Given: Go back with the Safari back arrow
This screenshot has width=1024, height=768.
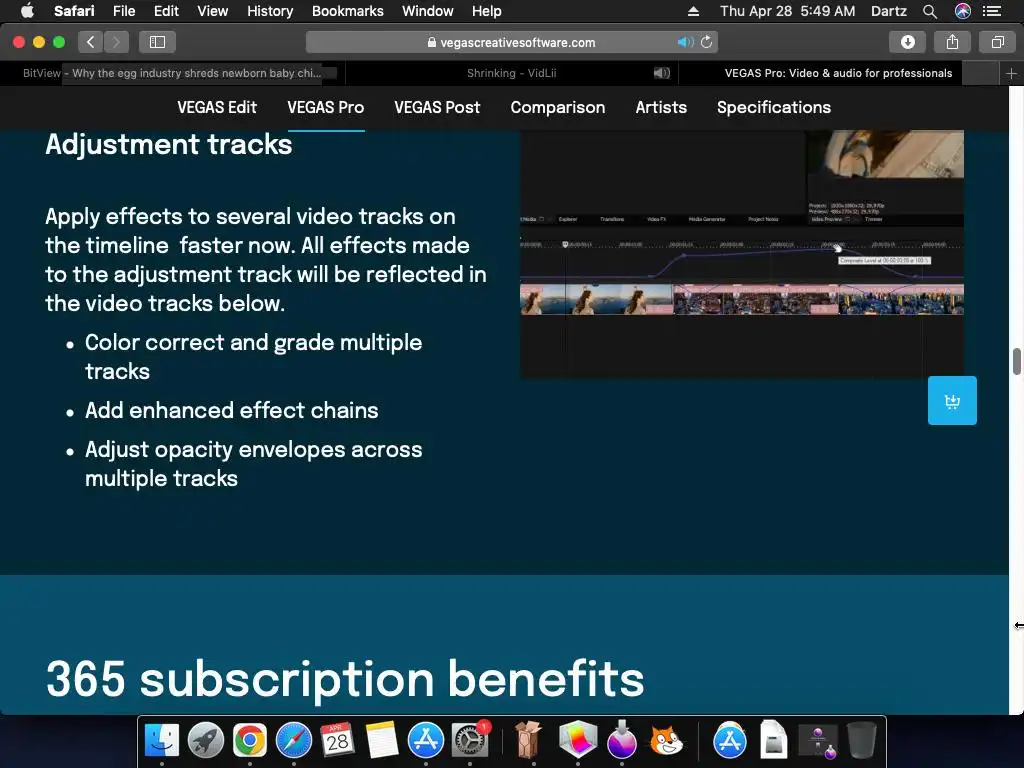Looking at the screenshot, I should (91, 42).
